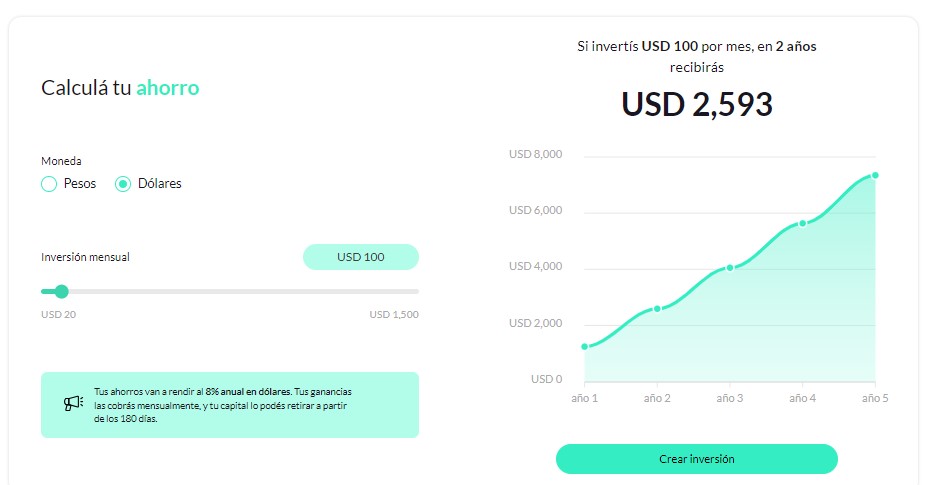Image resolution: width=937 pixels, height=485 pixels.
Task: Click the Inversión mensual label
Action: pyautogui.click(x=85, y=257)
